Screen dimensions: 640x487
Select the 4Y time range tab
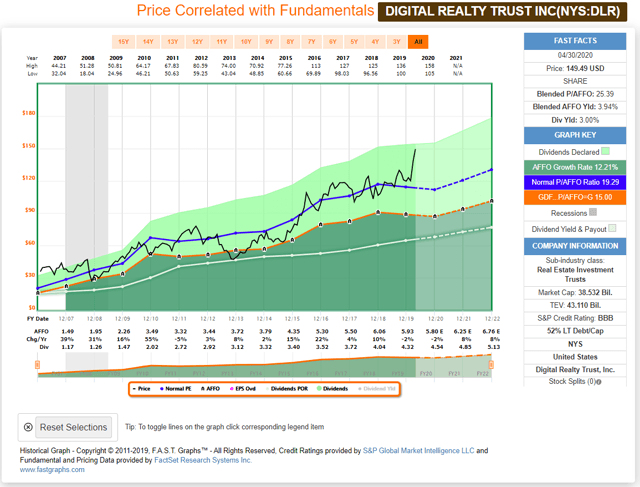[375, 42]
